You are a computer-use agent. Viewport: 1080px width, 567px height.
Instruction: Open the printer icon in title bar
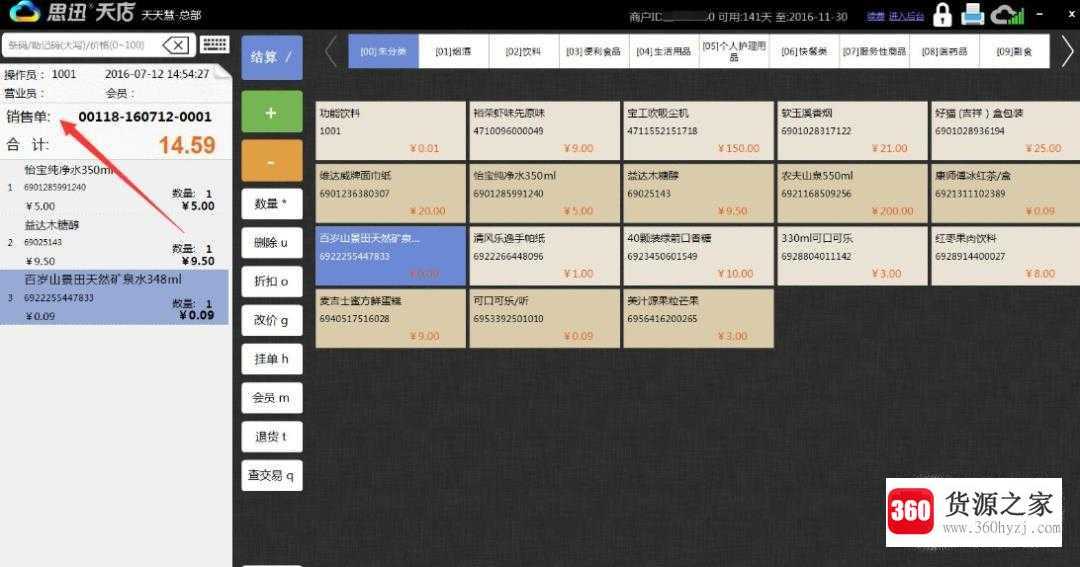point(973,14)
